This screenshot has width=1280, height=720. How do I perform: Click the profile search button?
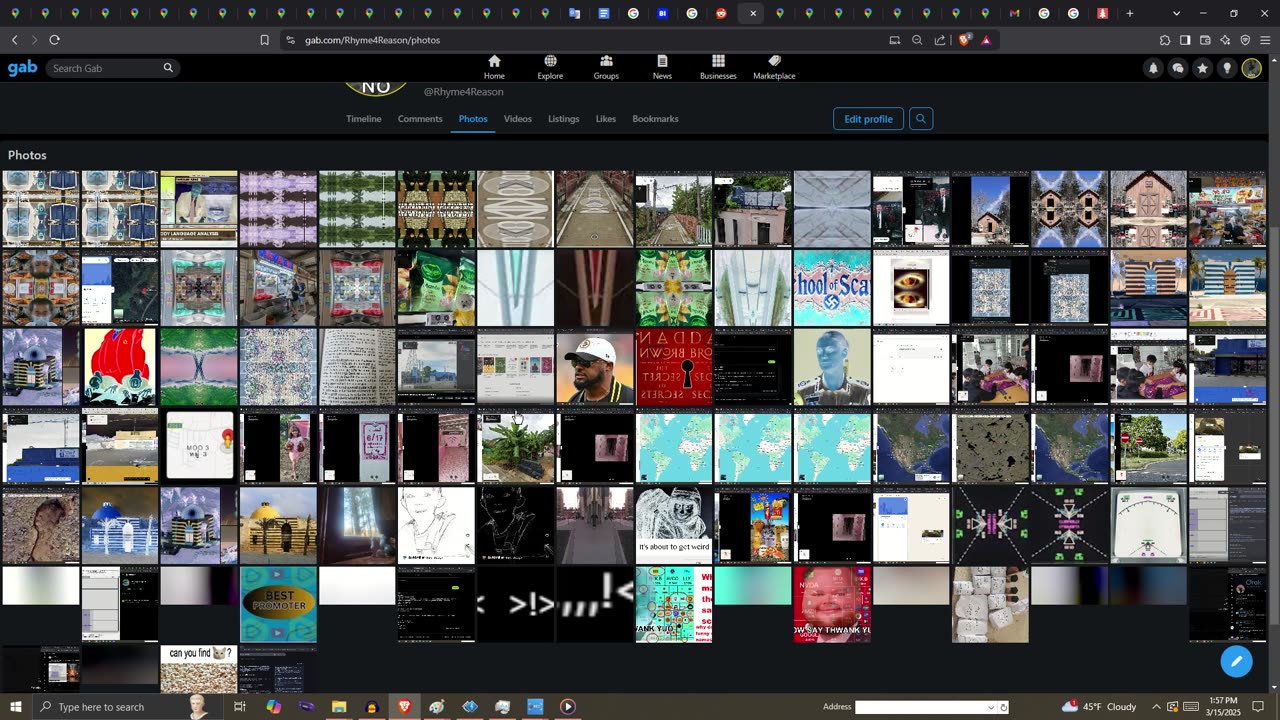(921, 119)
